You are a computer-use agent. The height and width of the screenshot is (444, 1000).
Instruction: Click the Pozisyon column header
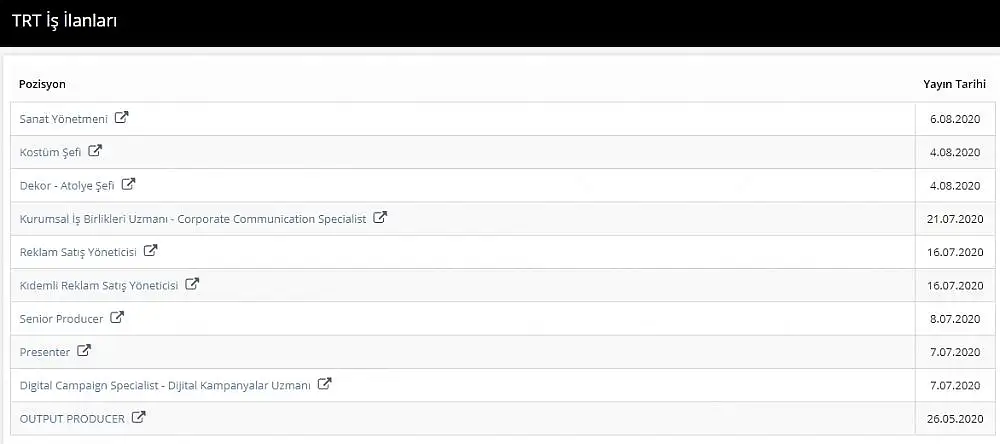42,84
